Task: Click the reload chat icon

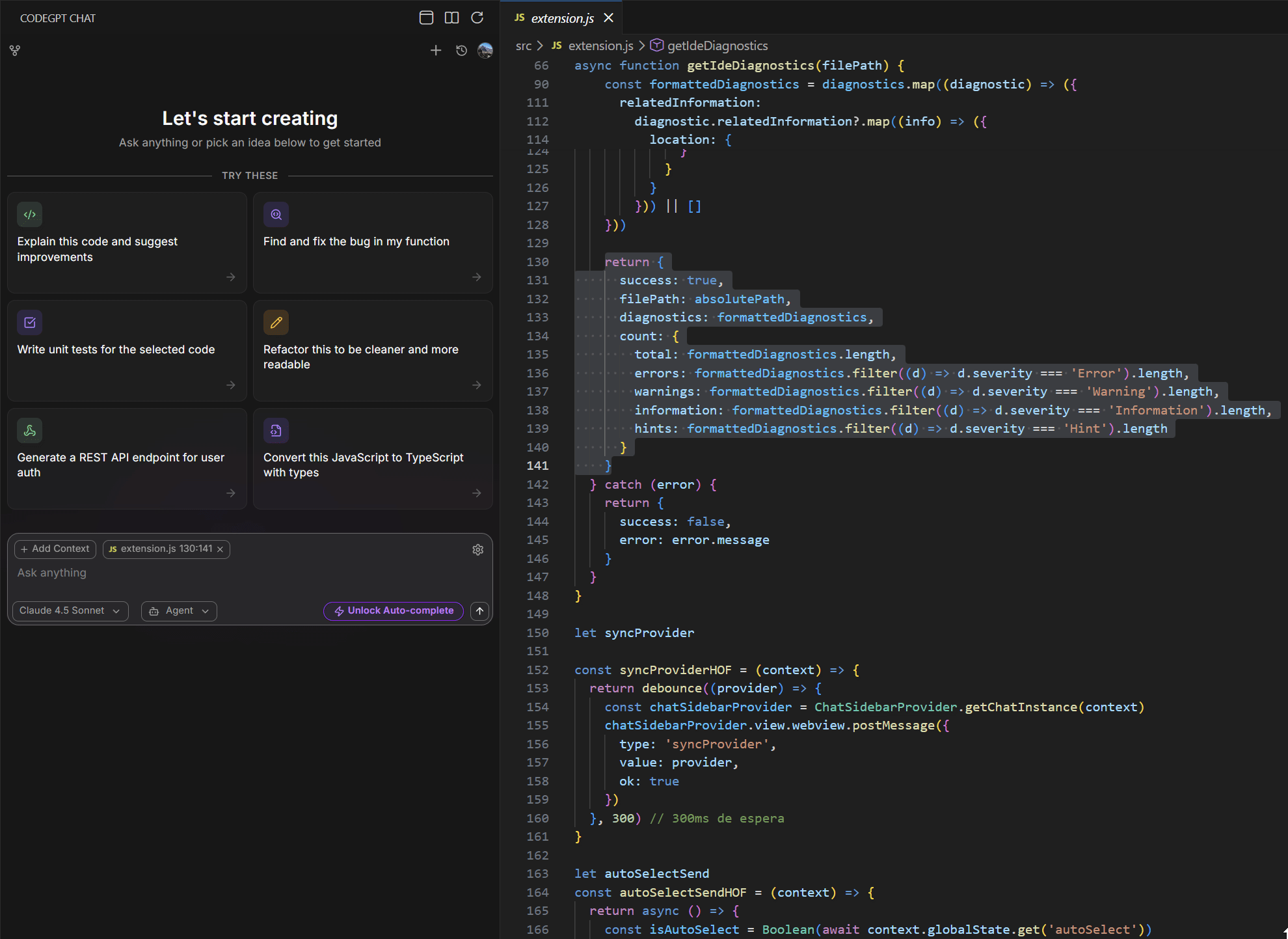Action: pyautogui.click(x=477, y=18)
